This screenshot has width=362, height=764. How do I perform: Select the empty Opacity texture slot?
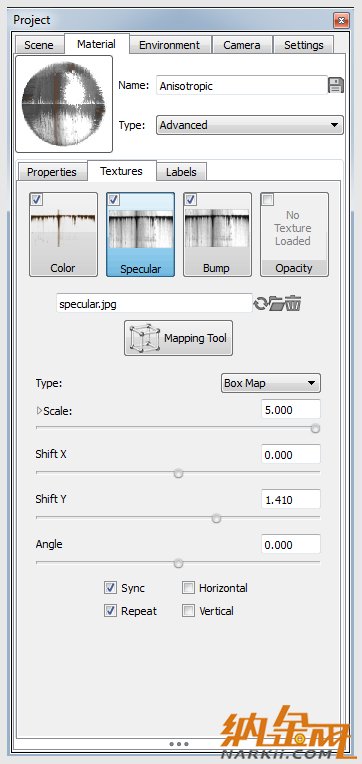coord(294,234)
